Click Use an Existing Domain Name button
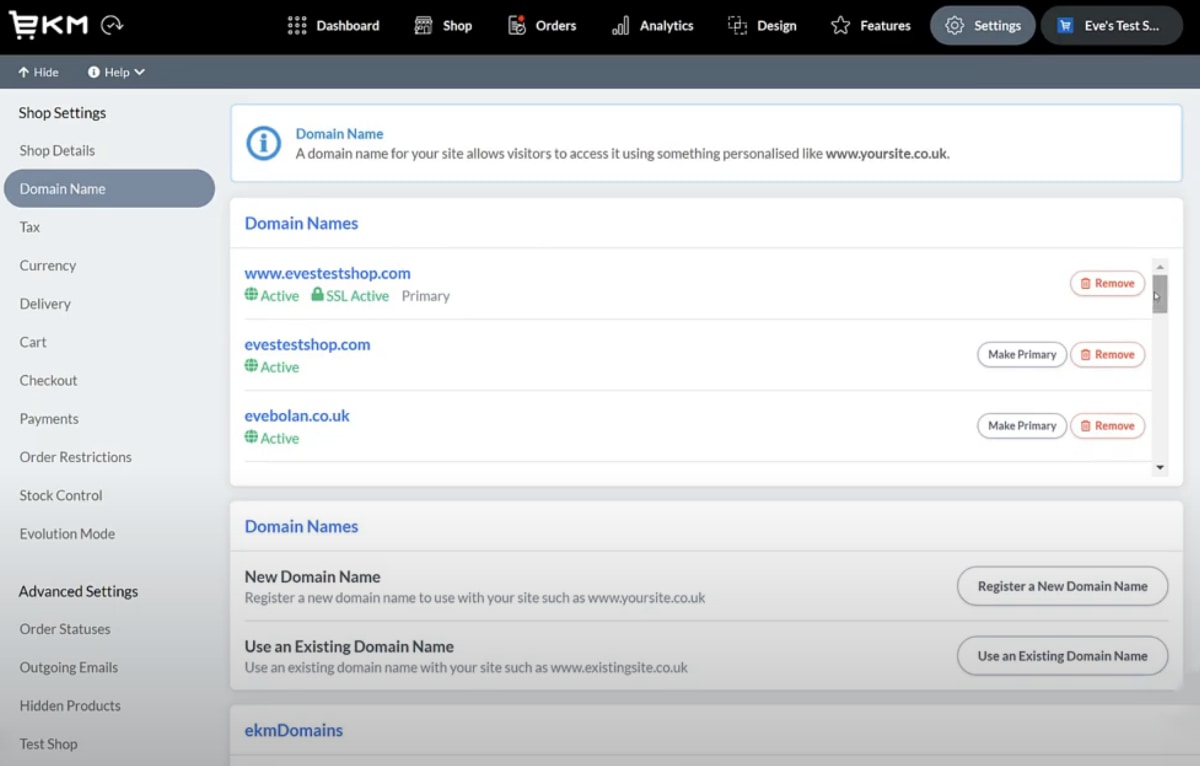1200x766 pixels. pyautogui.click(x=1062, y=656)
